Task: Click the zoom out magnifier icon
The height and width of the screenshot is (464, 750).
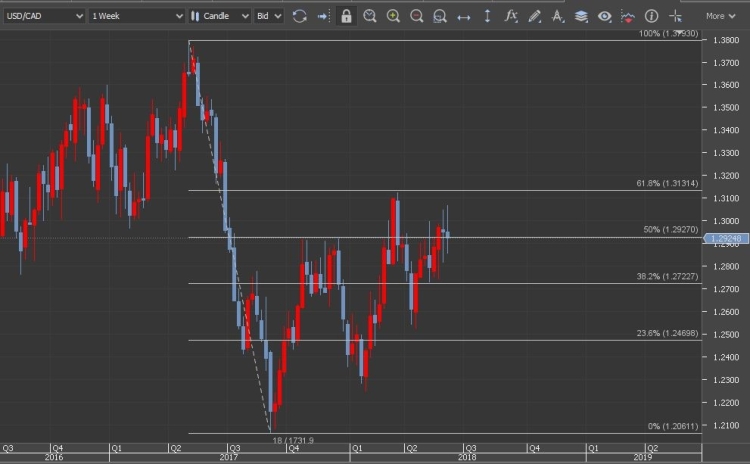Action: pos(417,16)
